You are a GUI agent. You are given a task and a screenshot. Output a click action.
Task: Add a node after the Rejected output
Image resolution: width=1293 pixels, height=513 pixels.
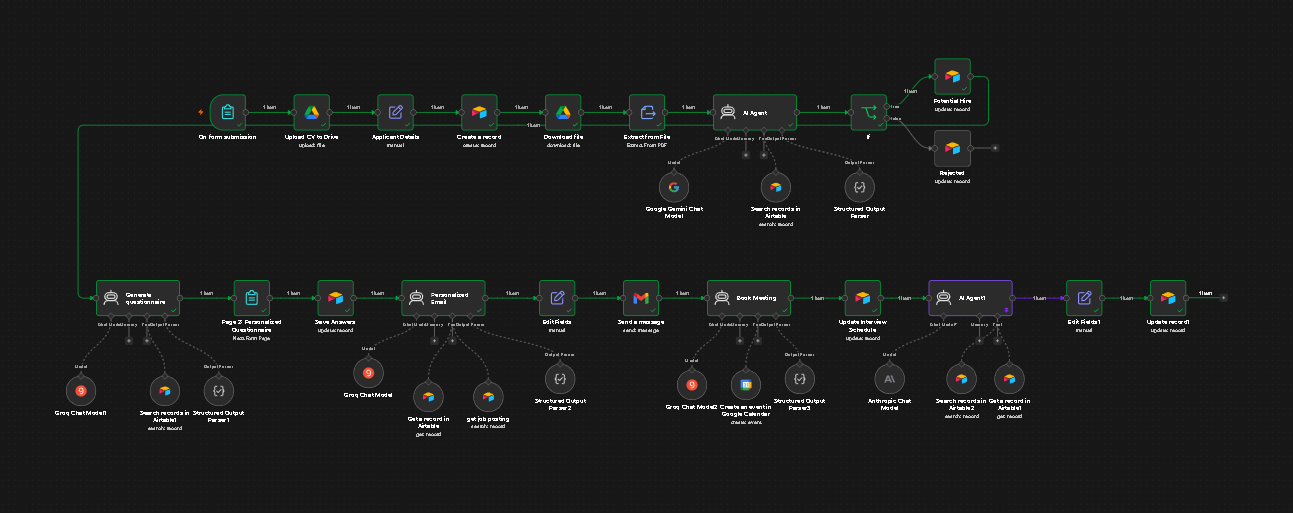pyautogui.click(x=994, y=148)
